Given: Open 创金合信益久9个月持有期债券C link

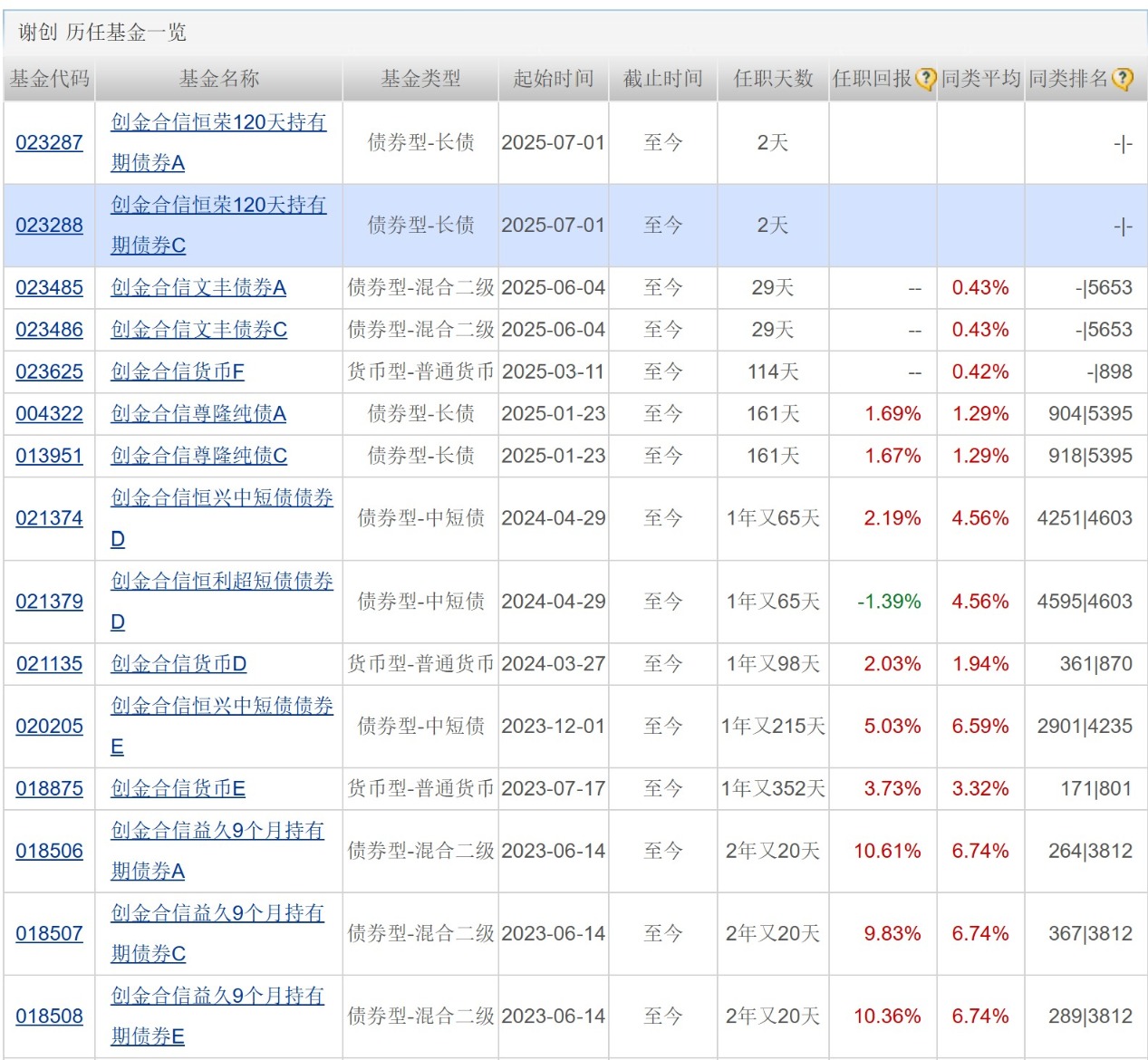Looking at the screenshot, I should (217, 933).
